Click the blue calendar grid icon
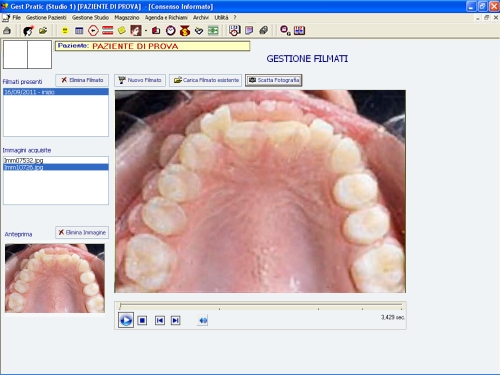Image resolution: width=500 pixels, height=375 pixels. pos(79,31)
